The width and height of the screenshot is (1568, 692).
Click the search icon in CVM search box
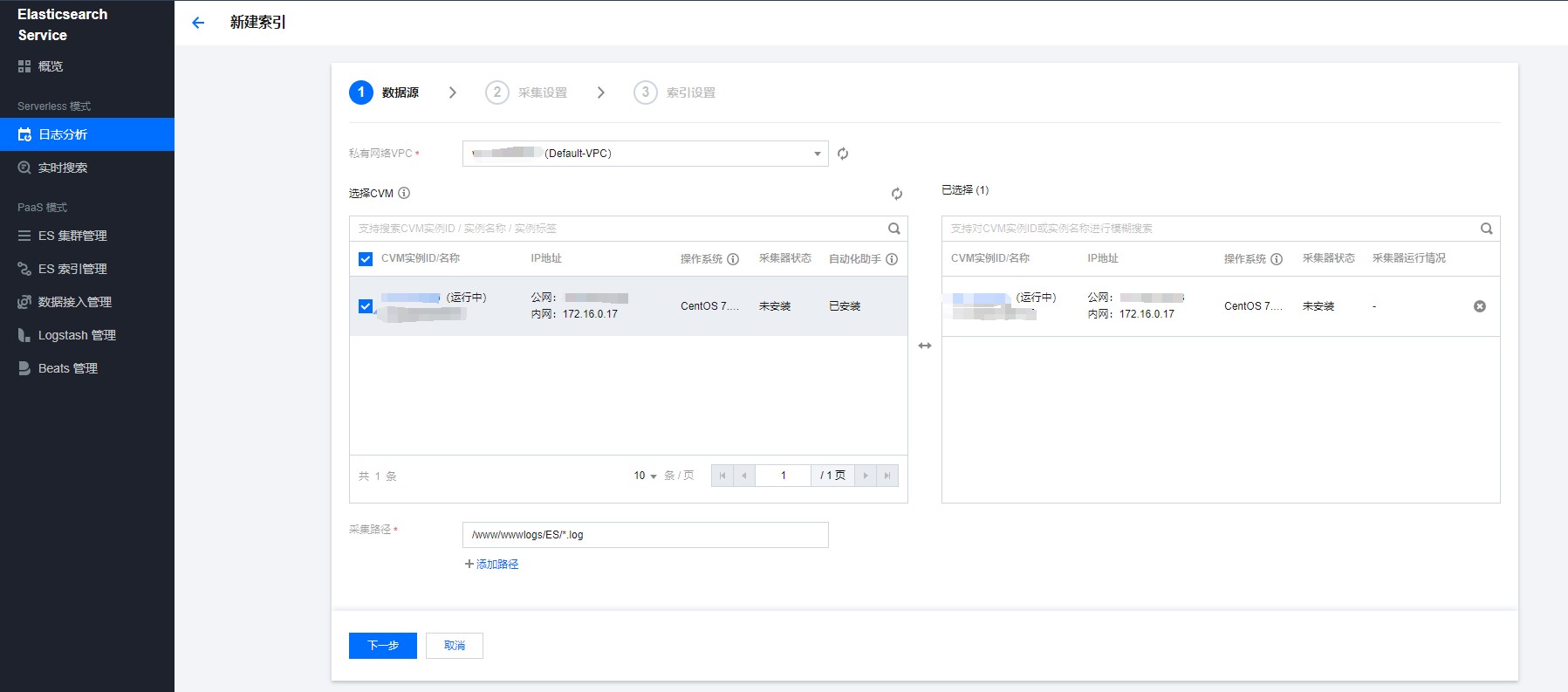894,229
